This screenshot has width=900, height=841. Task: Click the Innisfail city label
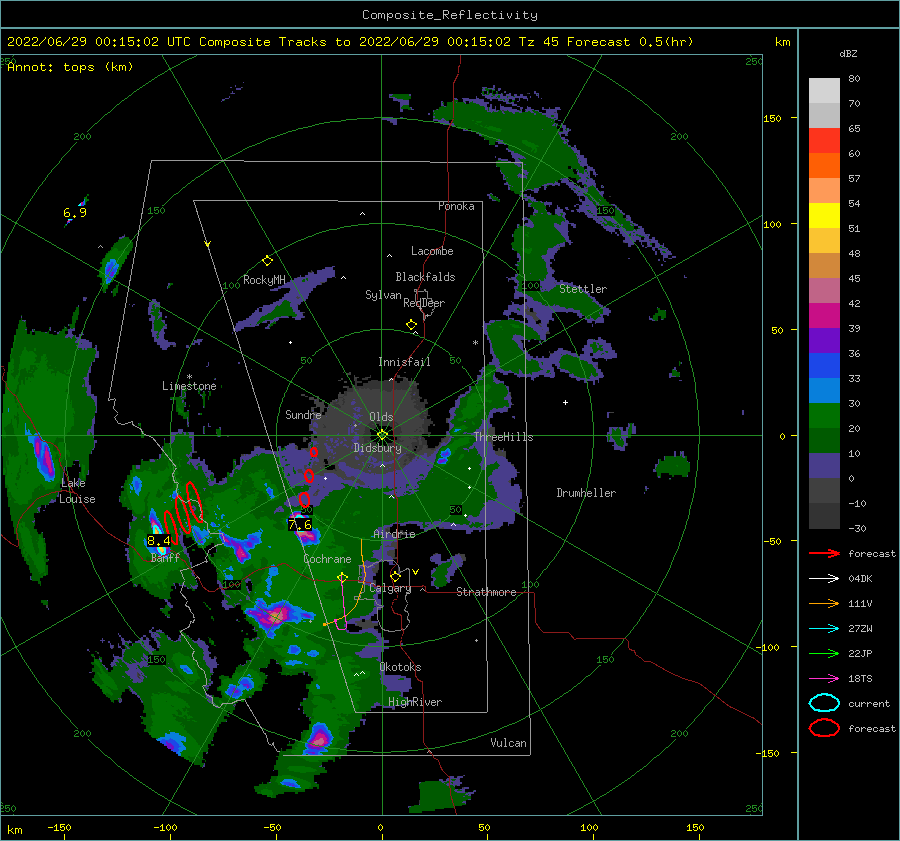[x=404, y=362]
